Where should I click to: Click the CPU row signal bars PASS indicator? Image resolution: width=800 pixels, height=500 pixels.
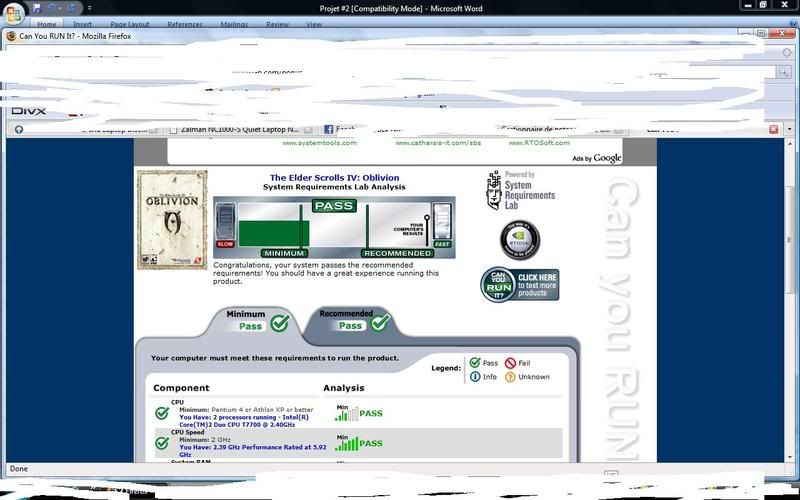coord(359,413)
